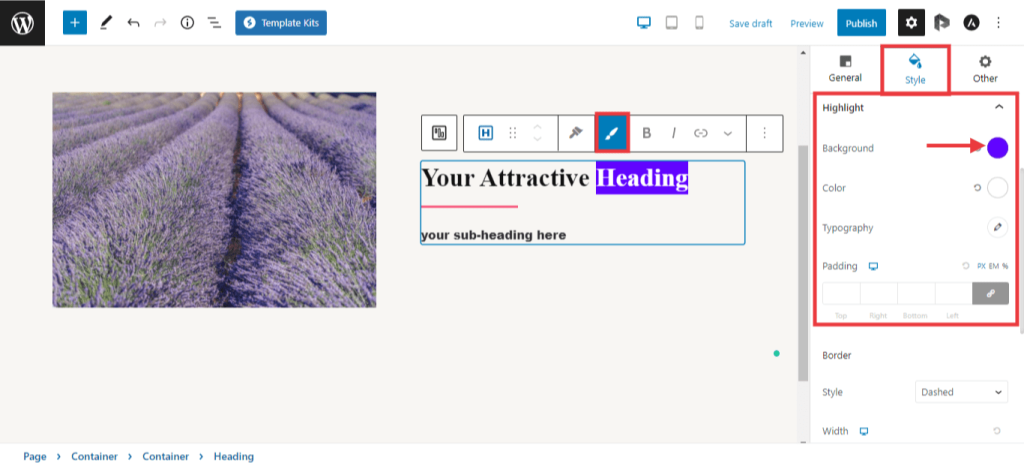1024x469 pixels.
Task: Click the copy style paint roller icon
Action: click(x=575, y=133)
